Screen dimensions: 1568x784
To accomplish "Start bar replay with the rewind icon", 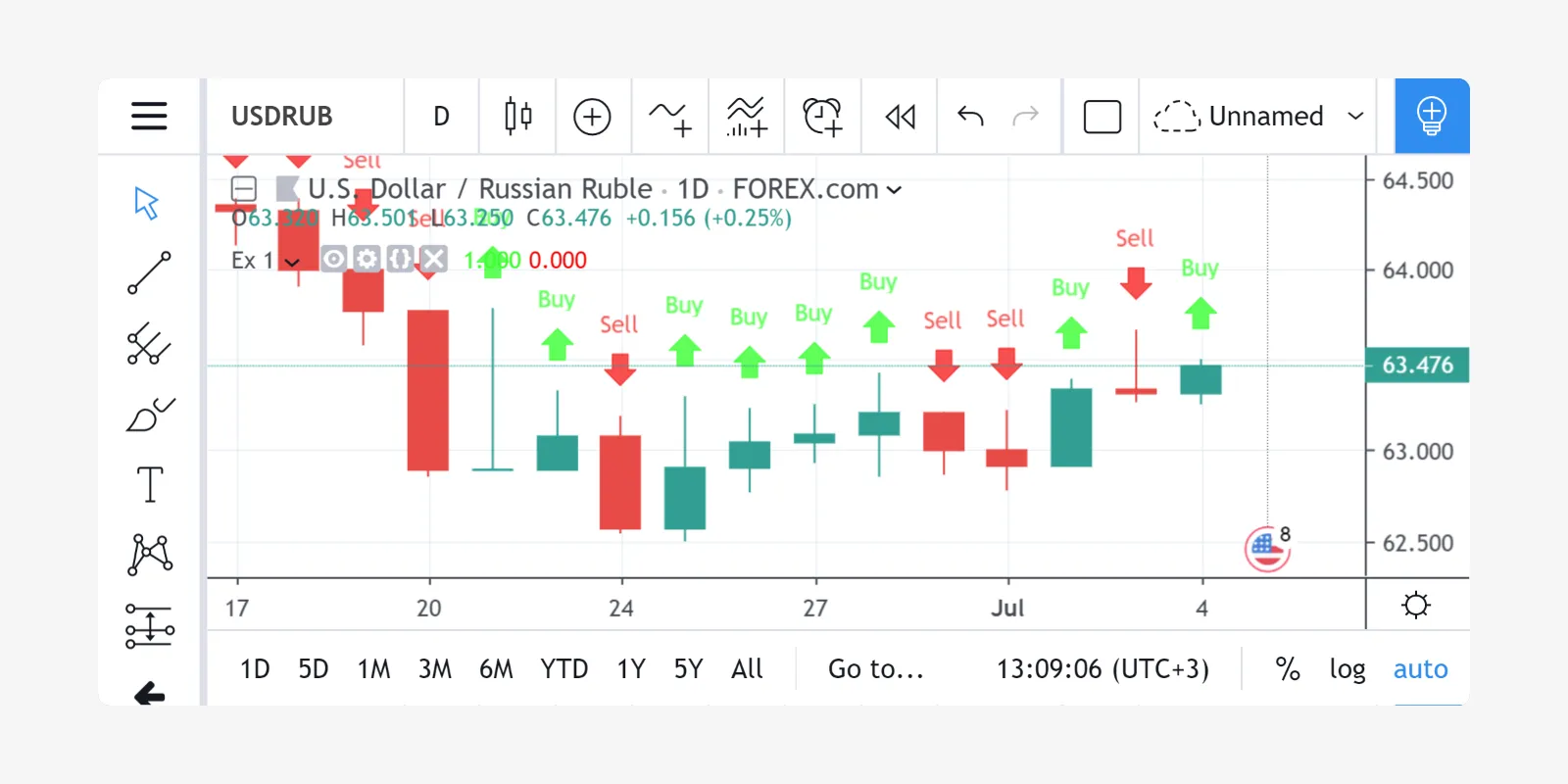I will [x=900, y=116].
